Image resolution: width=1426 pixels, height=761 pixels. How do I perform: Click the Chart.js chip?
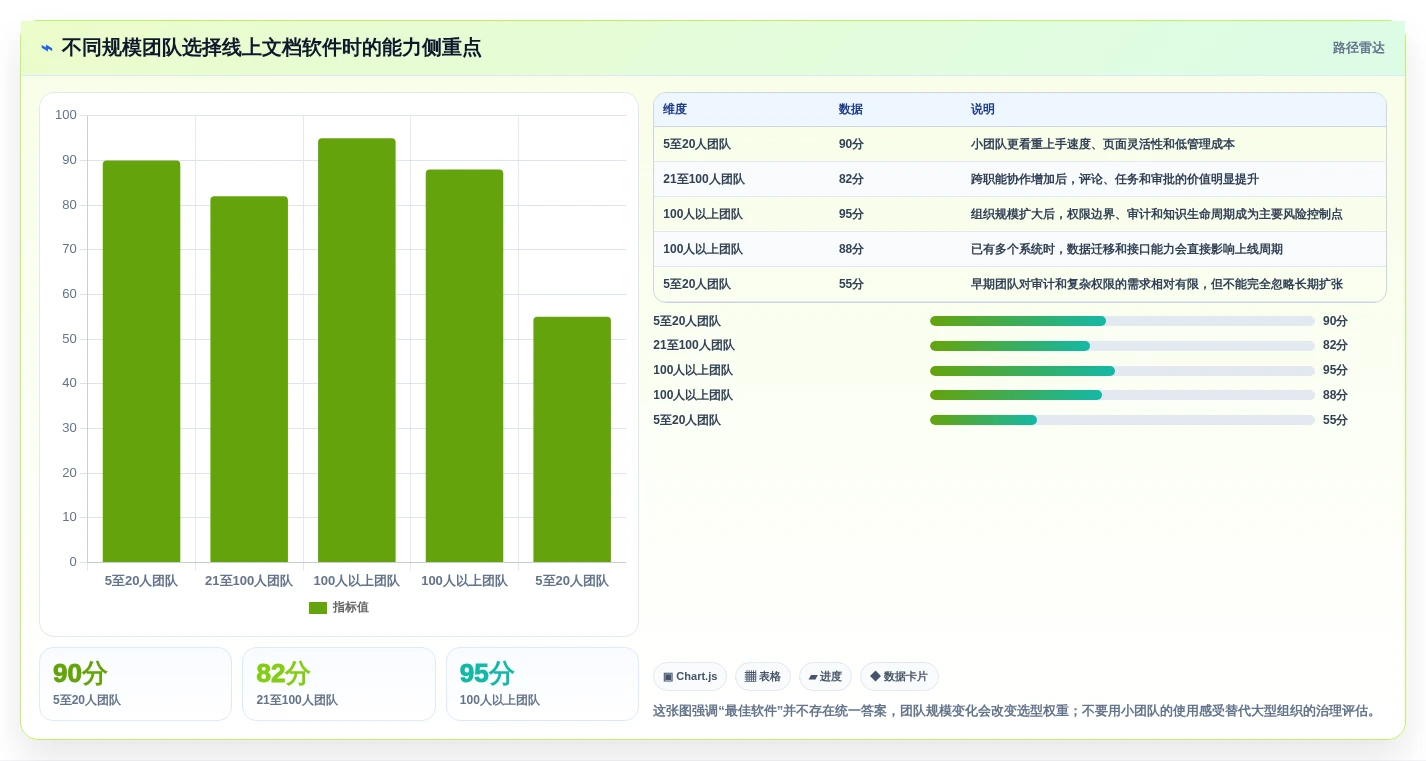coord(690,677)
